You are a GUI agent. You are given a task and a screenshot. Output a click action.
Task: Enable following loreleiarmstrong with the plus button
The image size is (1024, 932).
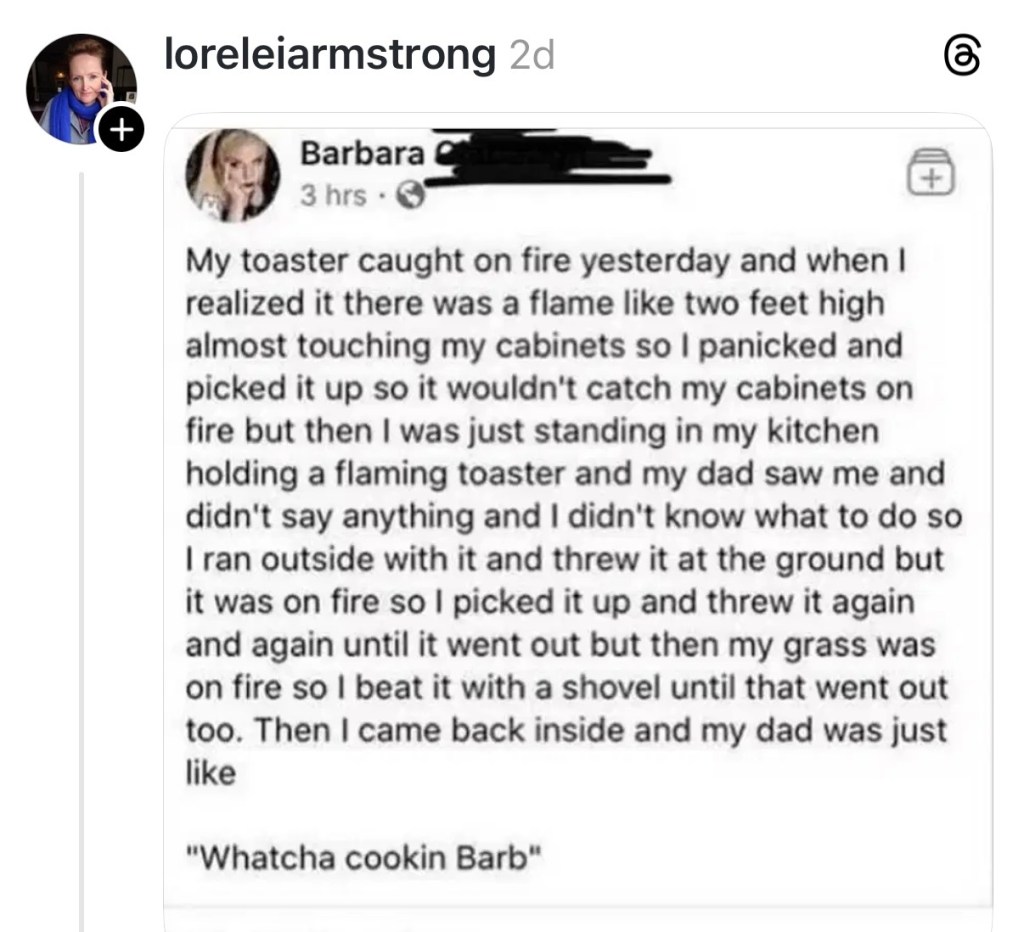coord(122,128)
